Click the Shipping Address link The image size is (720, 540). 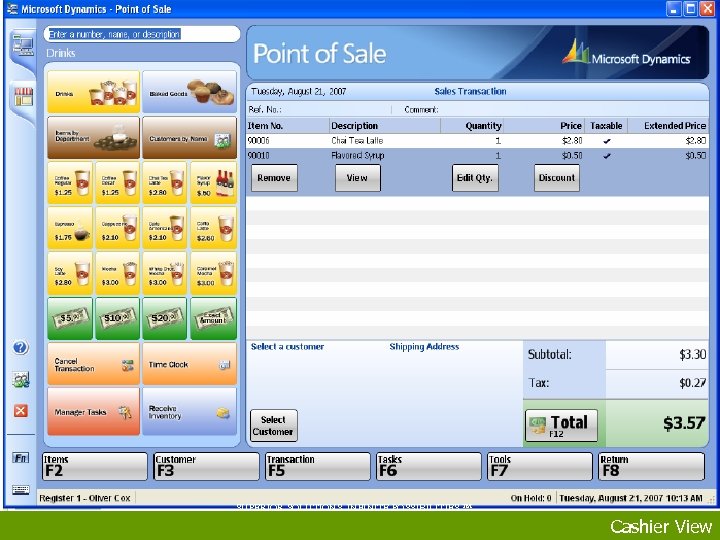424,347
